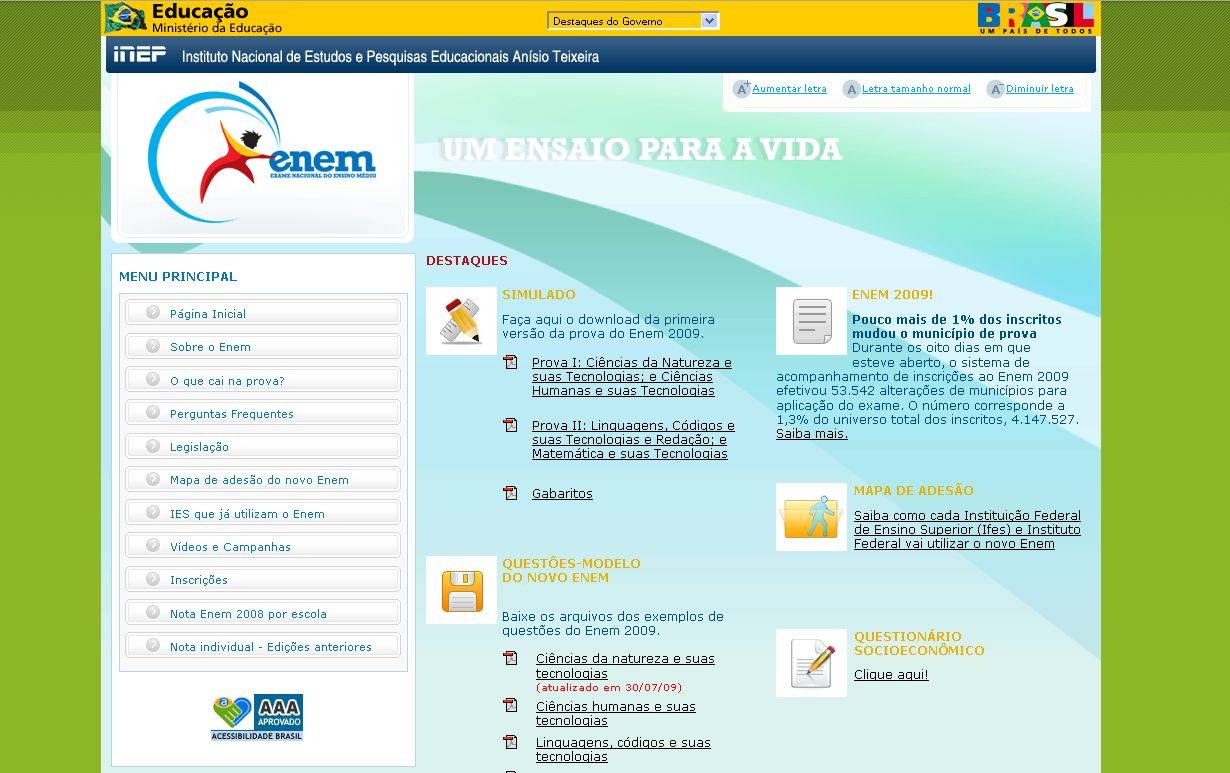1230x773 pixels.
Task: Reset text with Letra tamanho normal
Action: tap(916, 89)
